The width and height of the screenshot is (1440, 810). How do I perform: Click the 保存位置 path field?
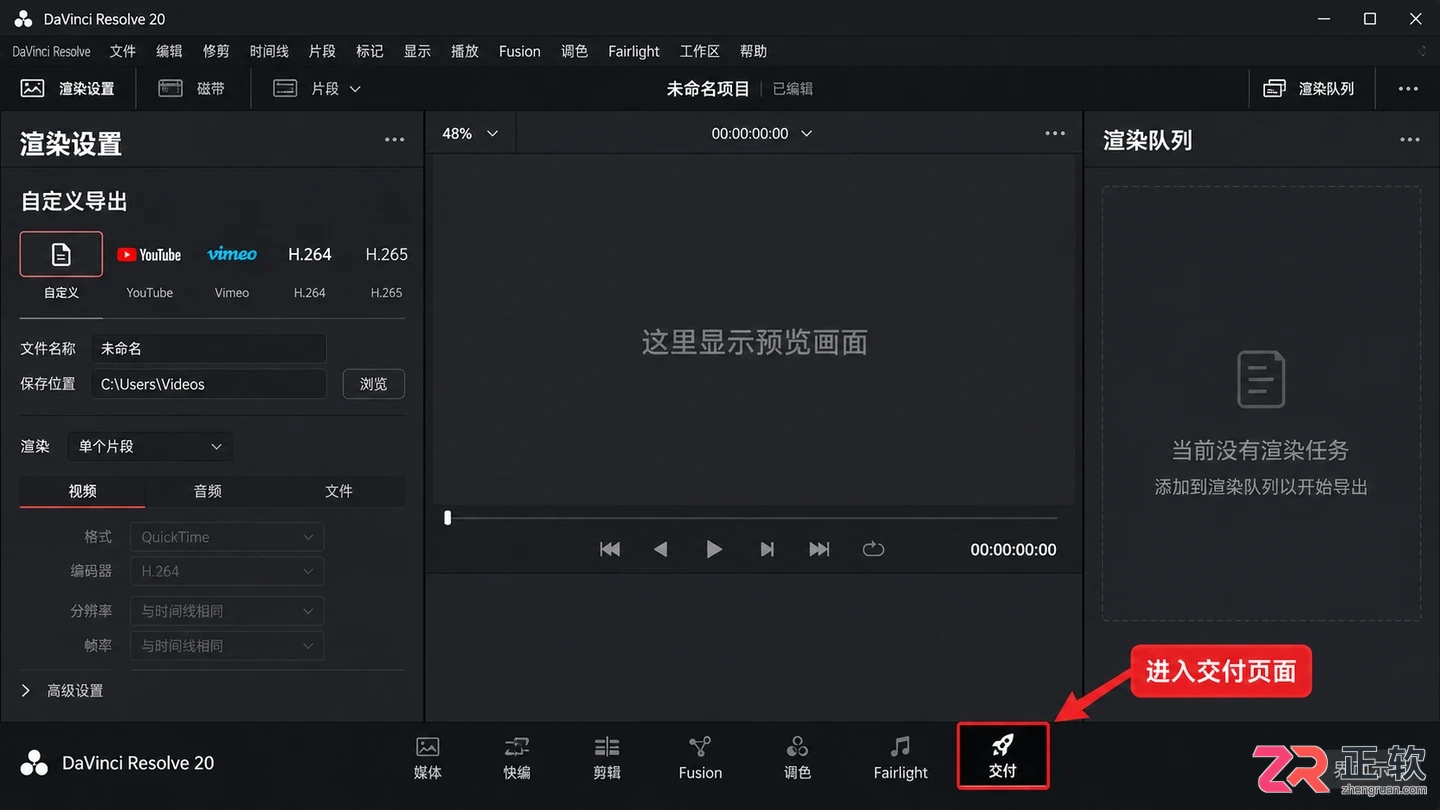click(209, 384)
